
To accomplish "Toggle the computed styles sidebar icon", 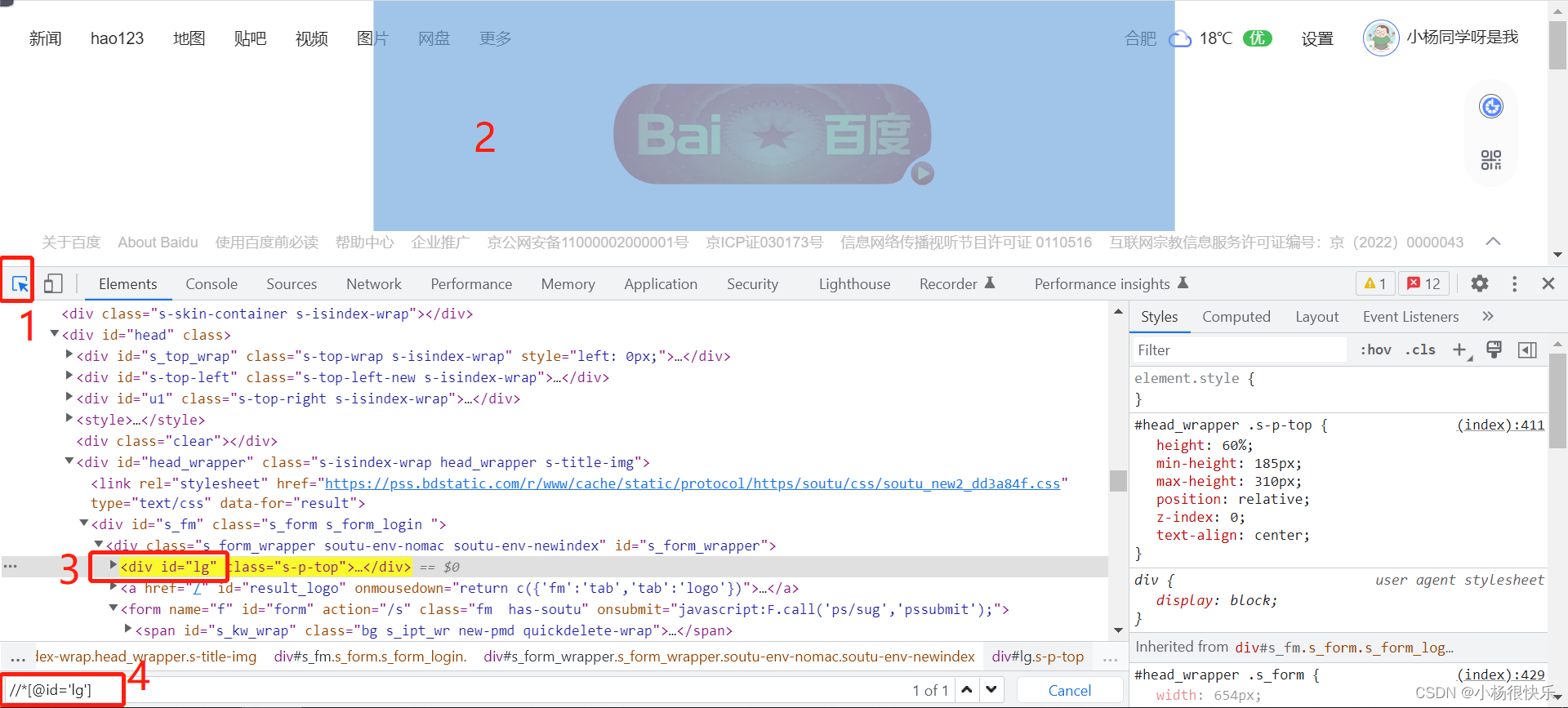I will point(1526,350).
